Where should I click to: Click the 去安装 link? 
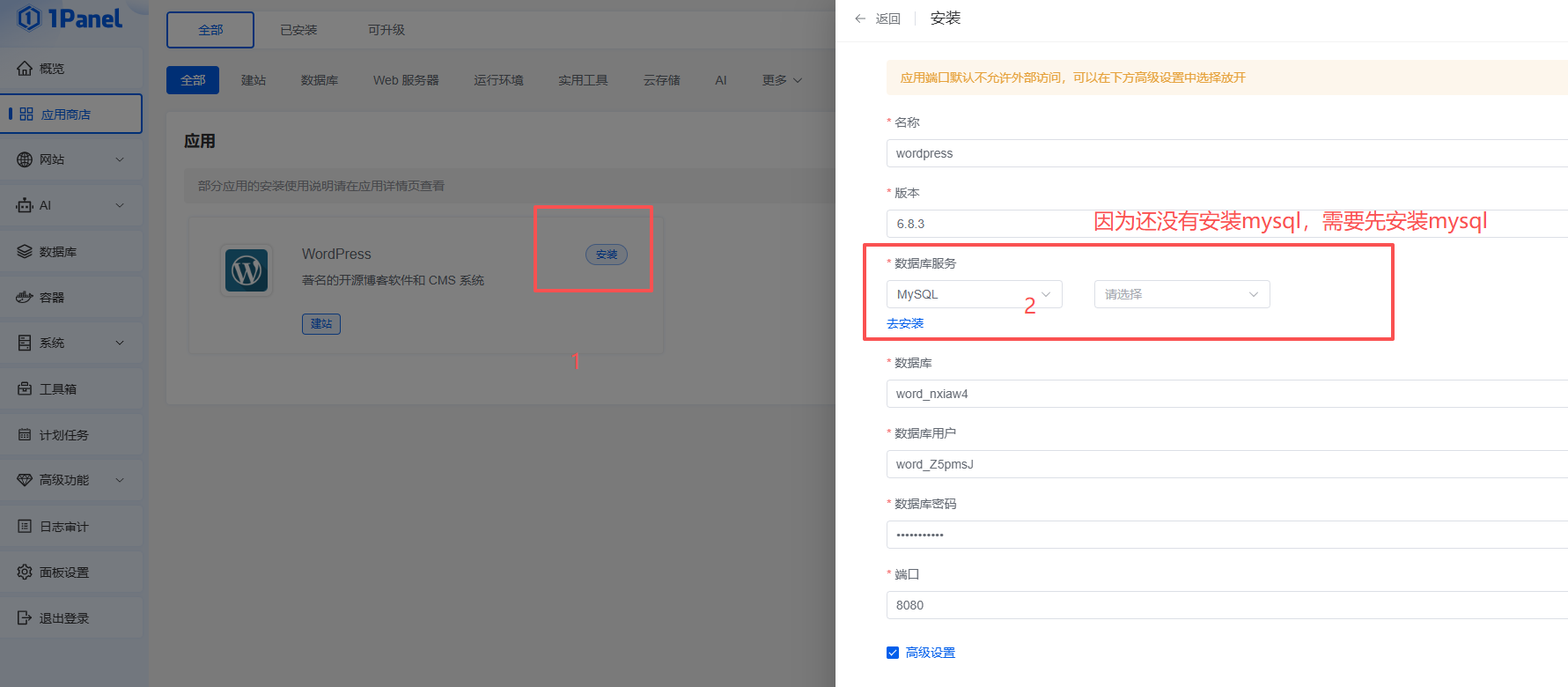(905, 323)
